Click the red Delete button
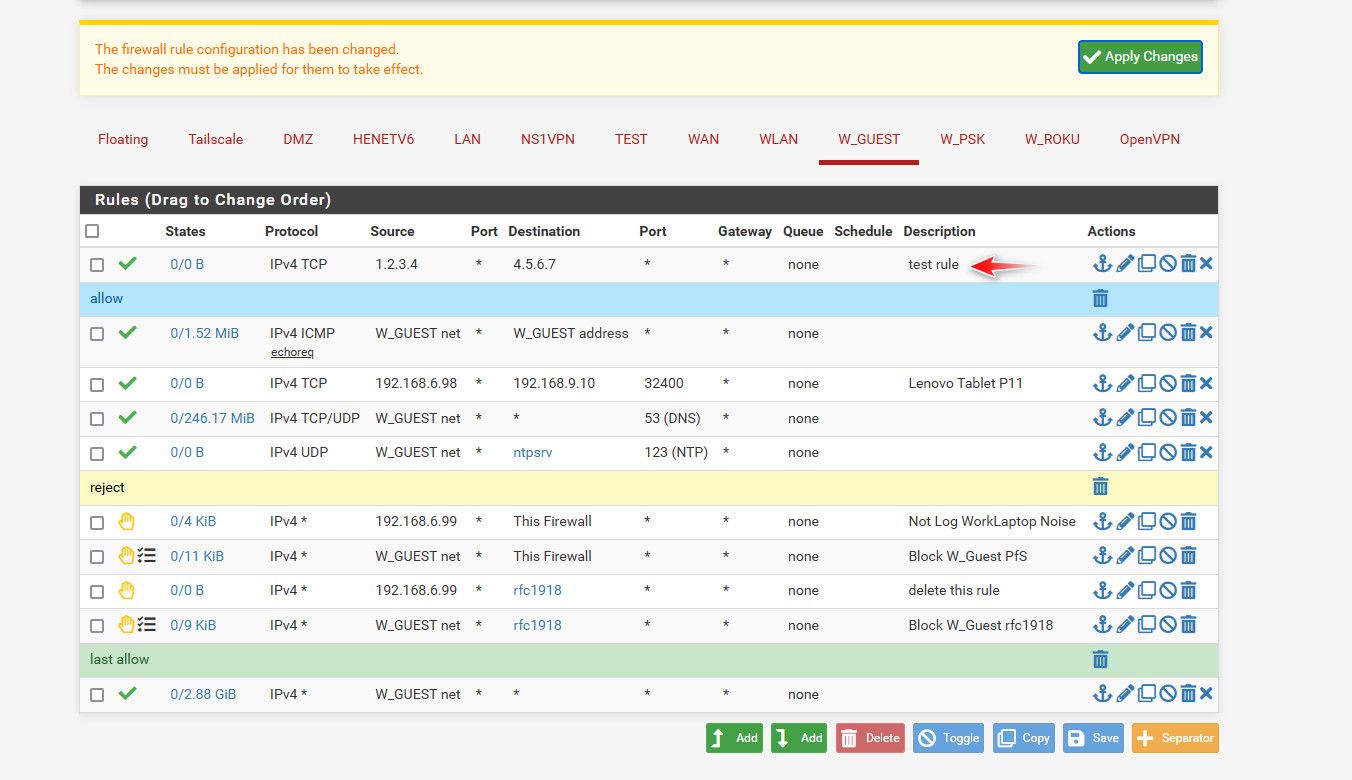1352x780 pixels. click(870, 738)
